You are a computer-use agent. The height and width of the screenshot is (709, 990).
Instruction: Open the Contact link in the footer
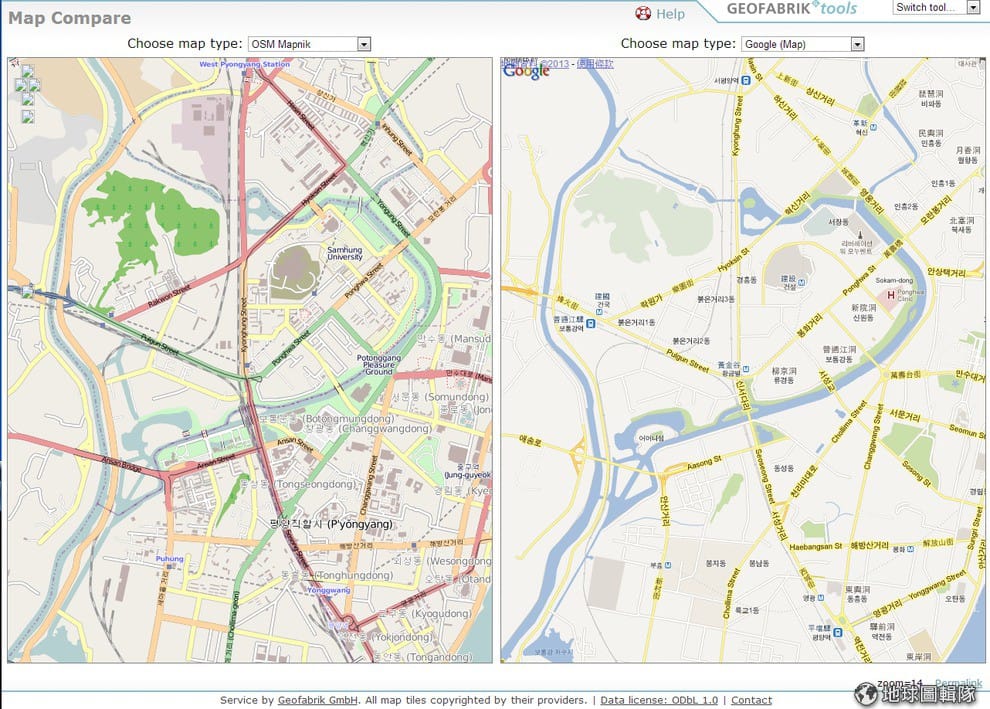(751, 700)
